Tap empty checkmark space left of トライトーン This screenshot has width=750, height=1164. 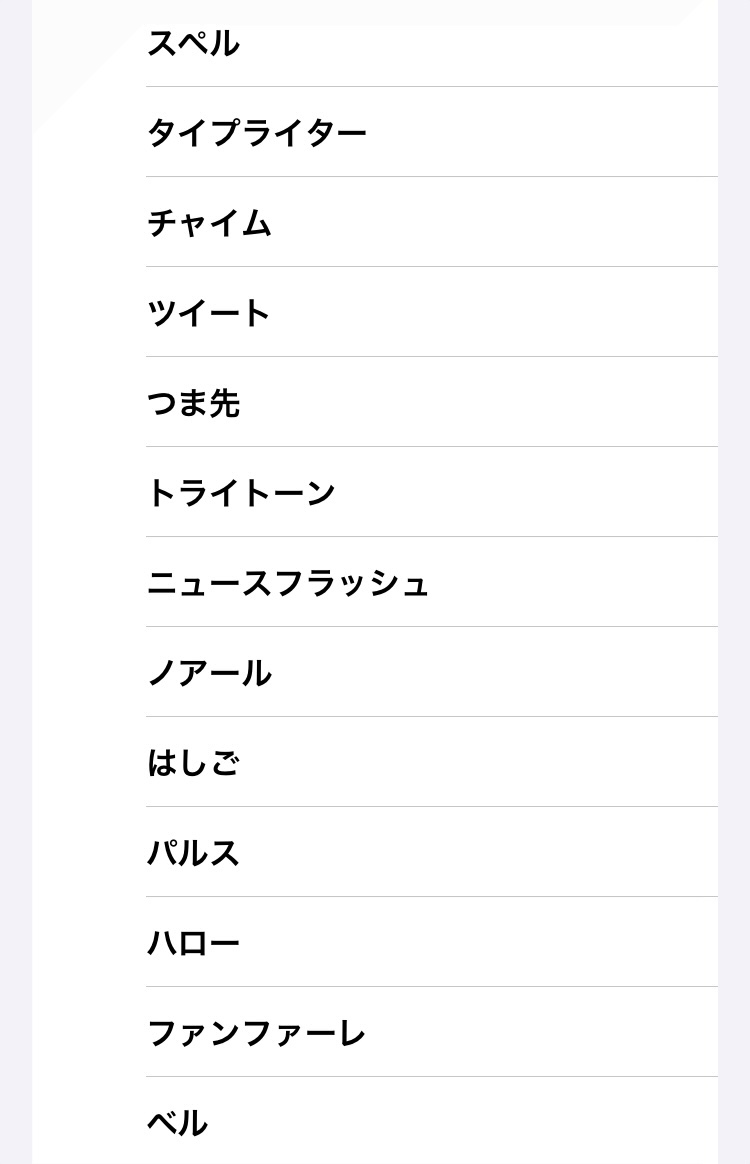tap(90, 493)
